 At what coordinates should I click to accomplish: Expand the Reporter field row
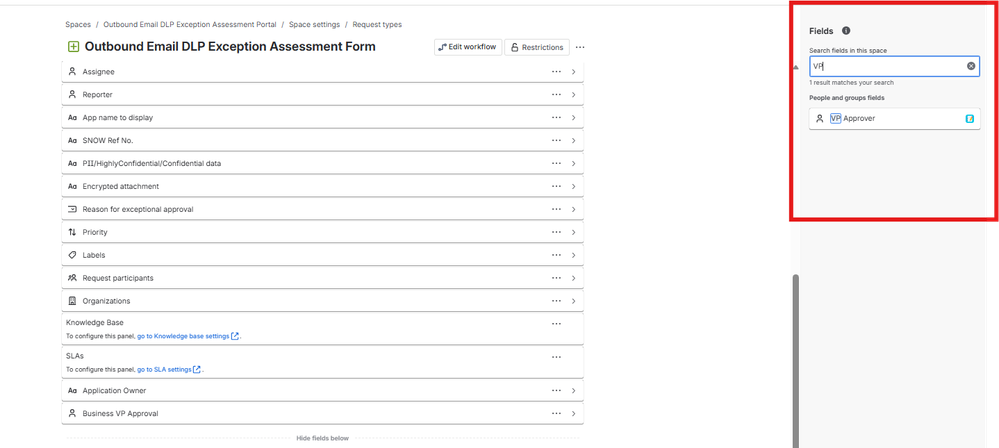[x=322, y=95]
